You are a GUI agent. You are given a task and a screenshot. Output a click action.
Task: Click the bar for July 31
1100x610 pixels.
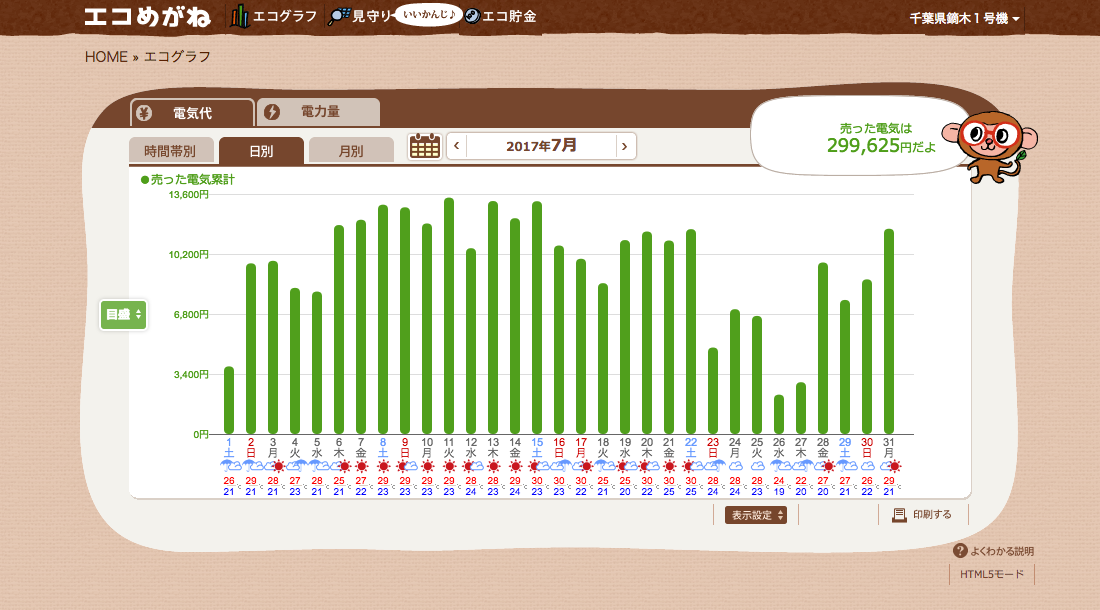(x=889, y=332)
